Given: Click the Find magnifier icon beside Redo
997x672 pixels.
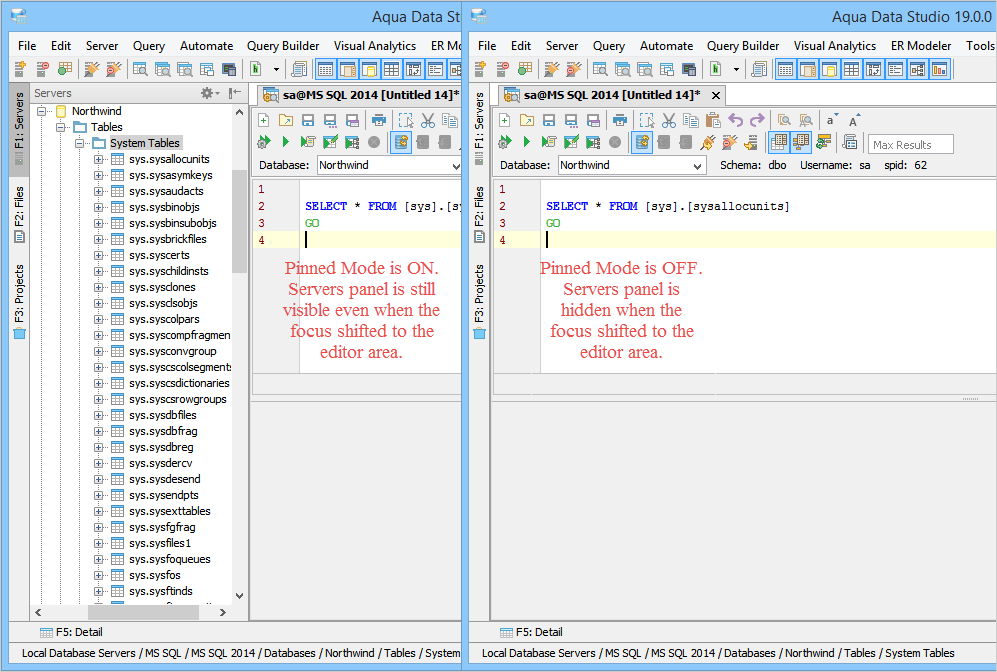Looking at the screenshot, I should pyautogui.click(x=785, y=120).
